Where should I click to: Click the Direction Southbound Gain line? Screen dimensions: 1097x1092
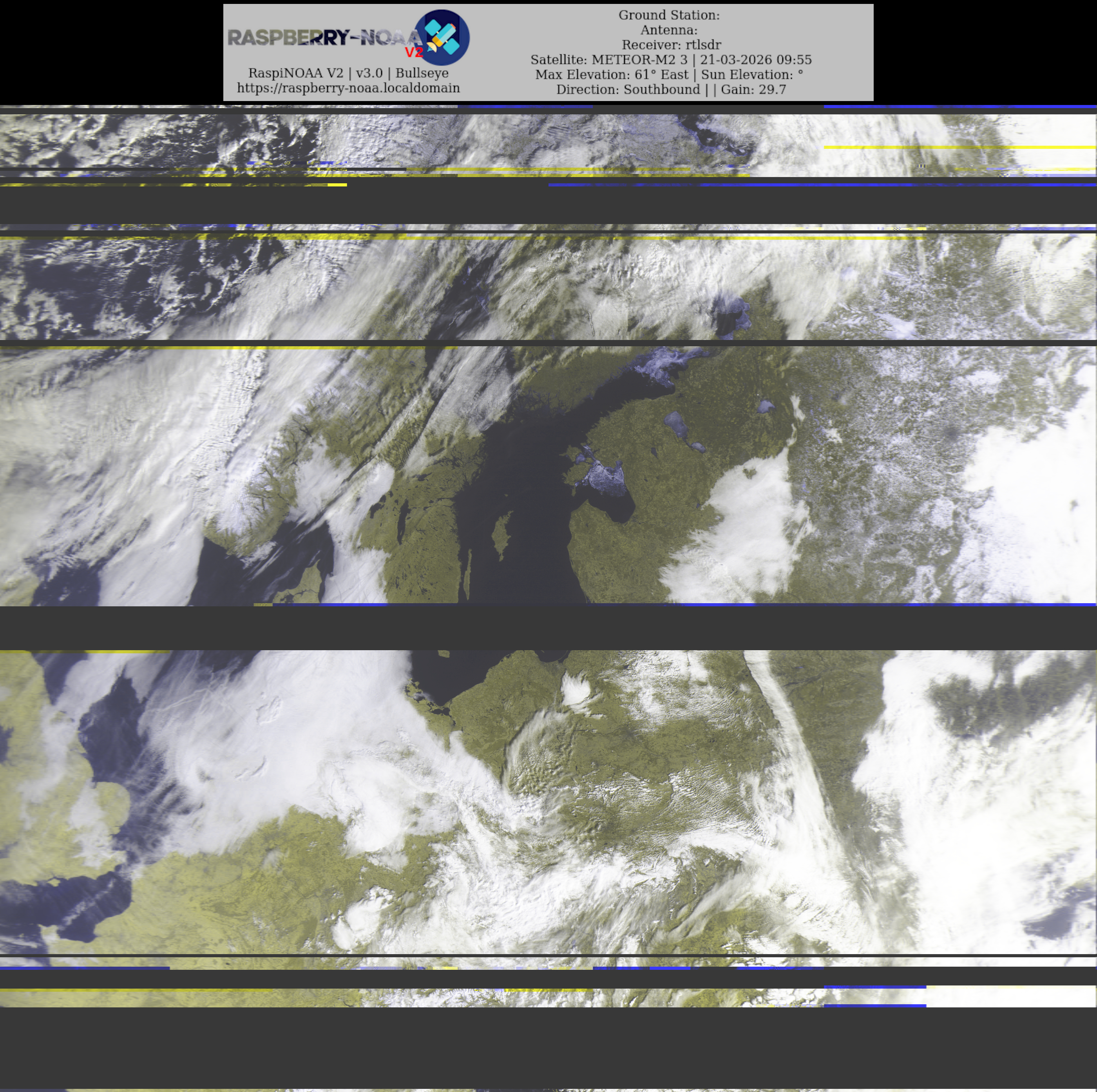(x=671, y=90)
